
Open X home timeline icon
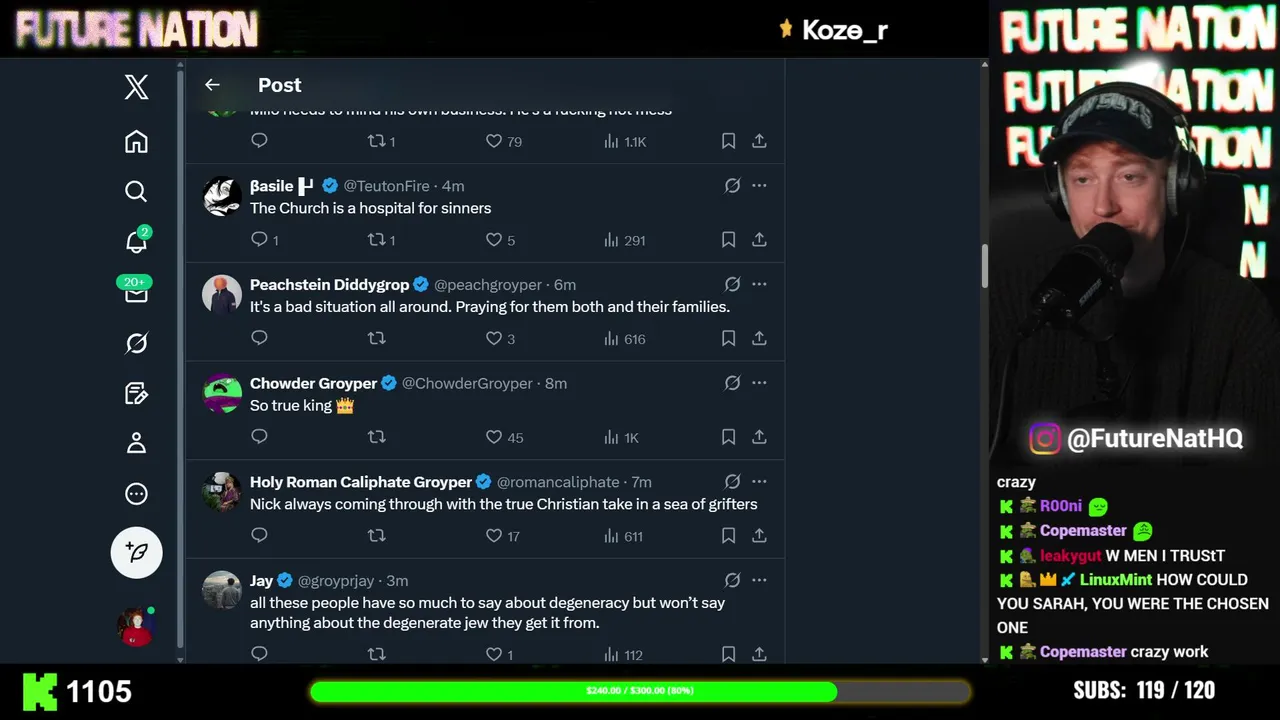tap(136, 142)
